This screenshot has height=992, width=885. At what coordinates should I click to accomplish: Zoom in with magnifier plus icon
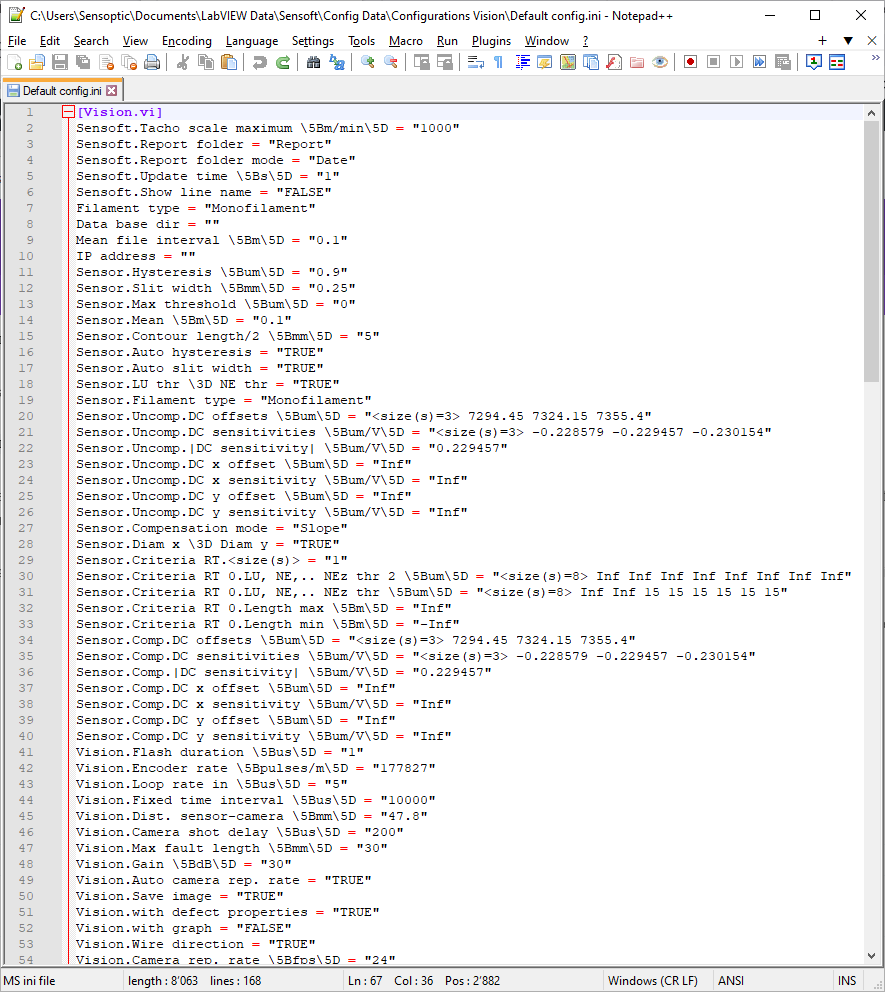[368, 62]
